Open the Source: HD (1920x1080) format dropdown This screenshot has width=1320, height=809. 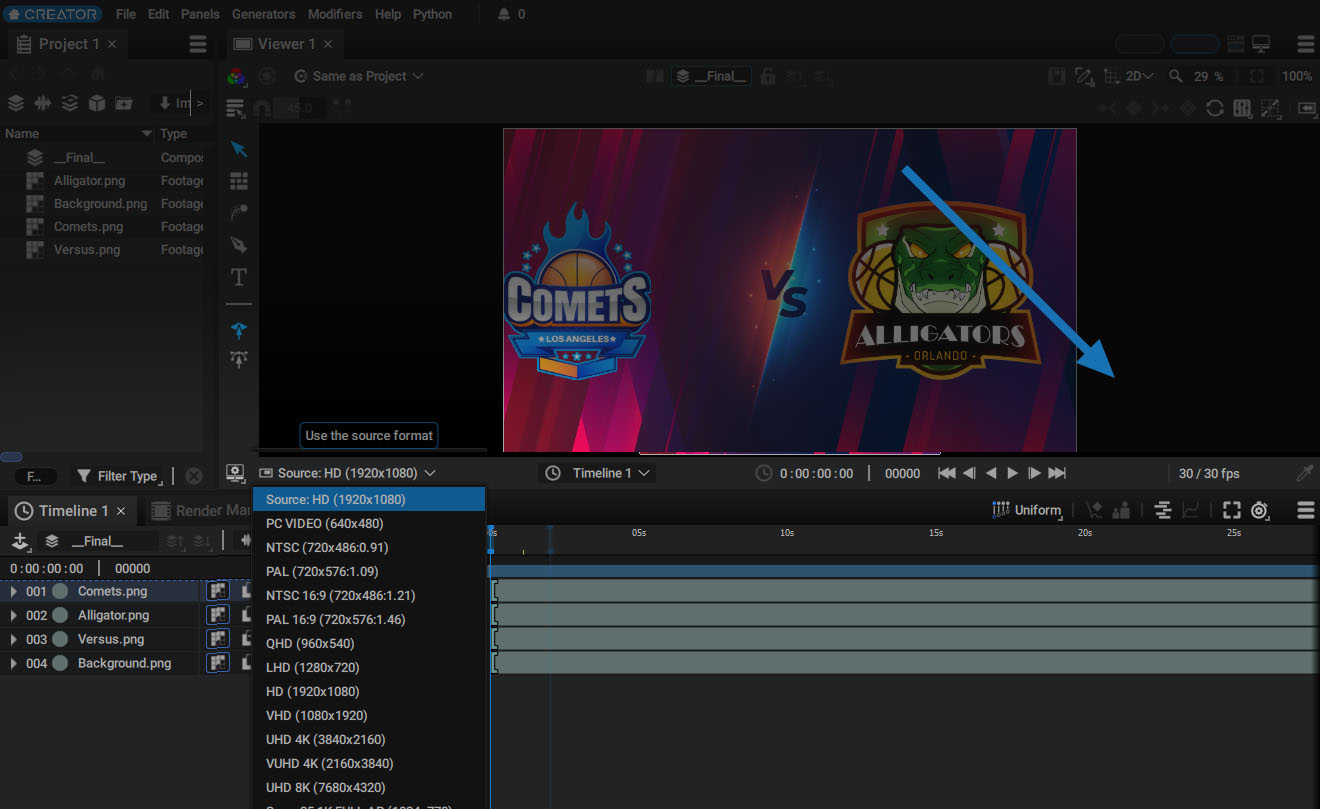click(347, 473)
